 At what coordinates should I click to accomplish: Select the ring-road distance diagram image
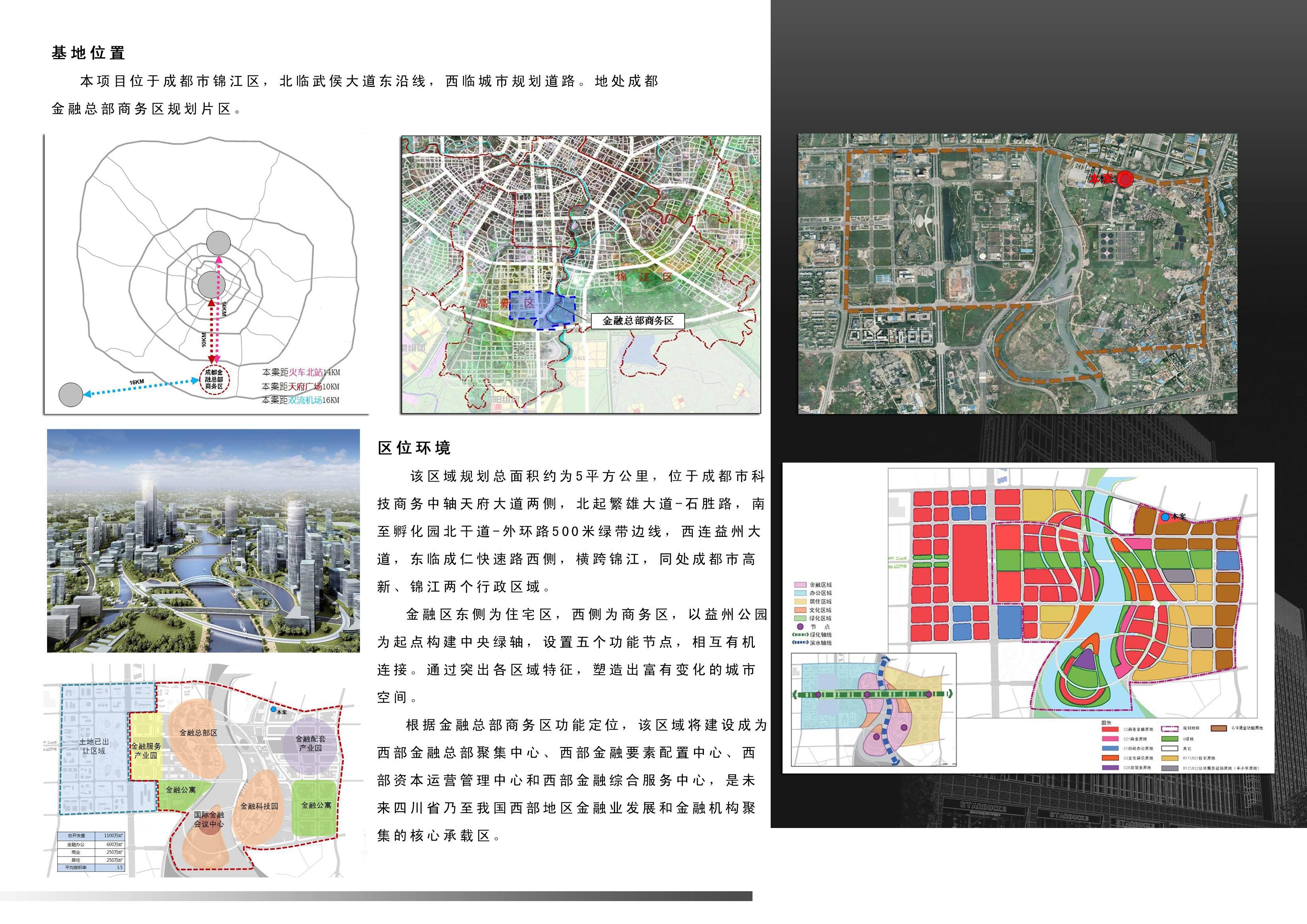[206, 274]
